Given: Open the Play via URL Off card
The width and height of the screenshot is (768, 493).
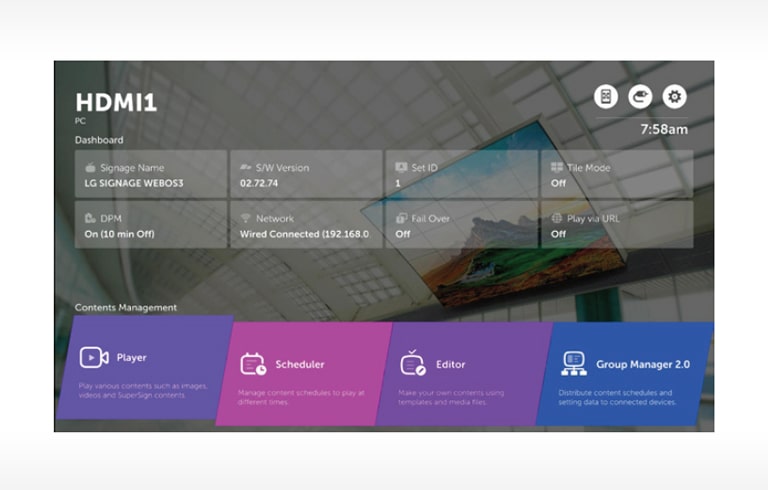Looking at the screenshot, I should [x=617, y=225].
